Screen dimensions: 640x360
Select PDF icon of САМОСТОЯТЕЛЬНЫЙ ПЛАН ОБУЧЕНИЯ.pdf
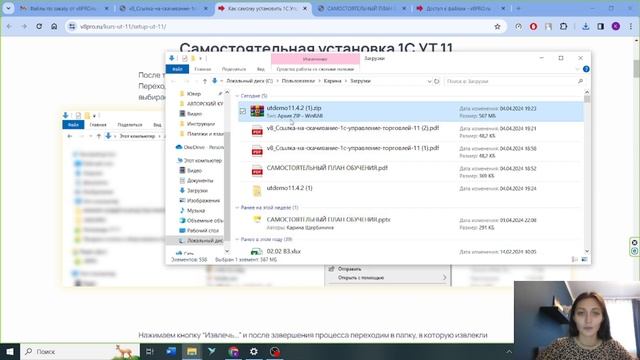click(x=257, y=171)
